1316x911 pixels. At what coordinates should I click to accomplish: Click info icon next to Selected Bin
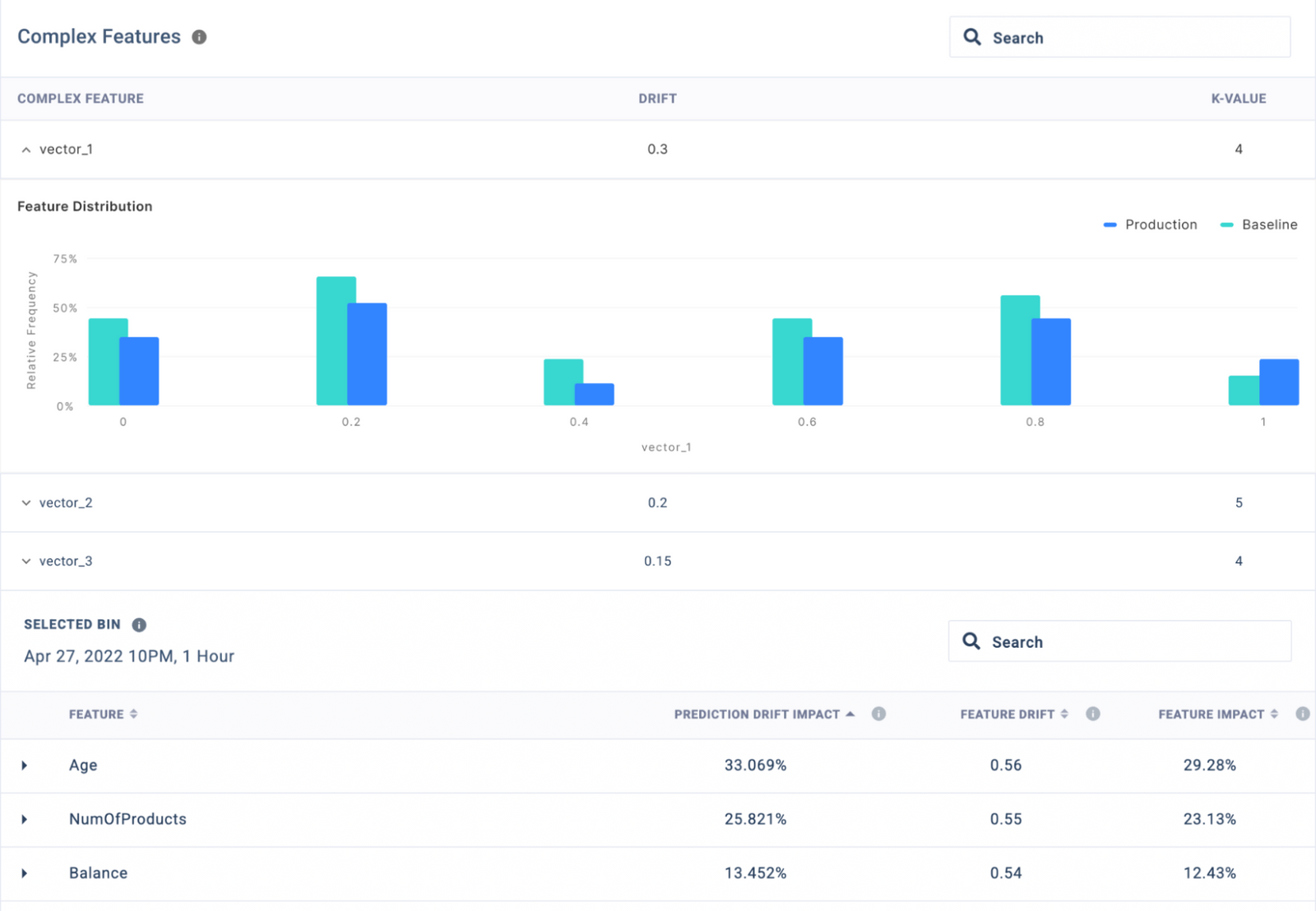(x=139, y=625)
